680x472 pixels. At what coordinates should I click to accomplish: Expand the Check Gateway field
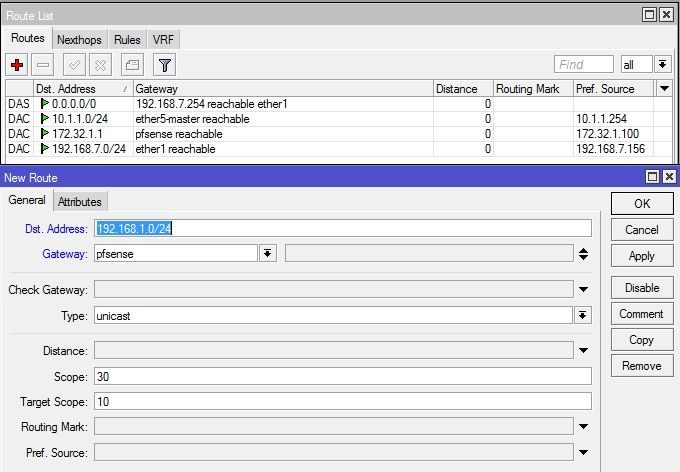pyautogui.click(x=583, y=289)
